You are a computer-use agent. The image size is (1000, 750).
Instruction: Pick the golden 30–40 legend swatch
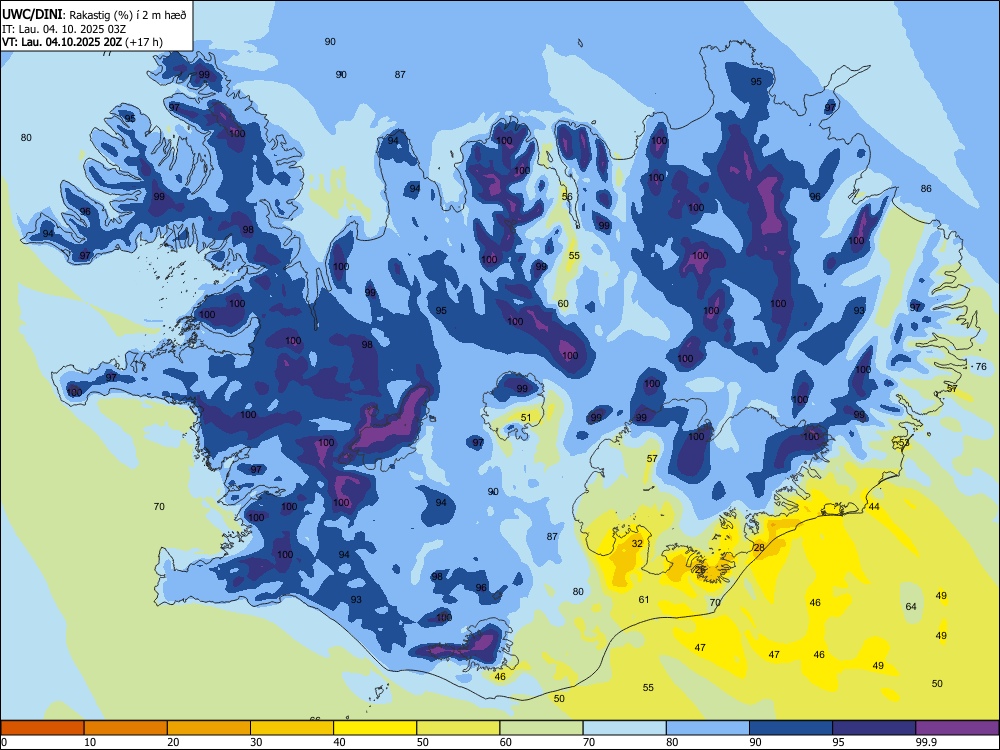coord(291,728)
